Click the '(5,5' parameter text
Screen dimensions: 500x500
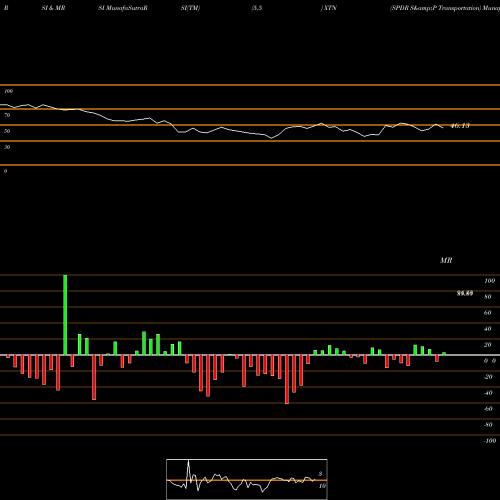pos(257,8)
